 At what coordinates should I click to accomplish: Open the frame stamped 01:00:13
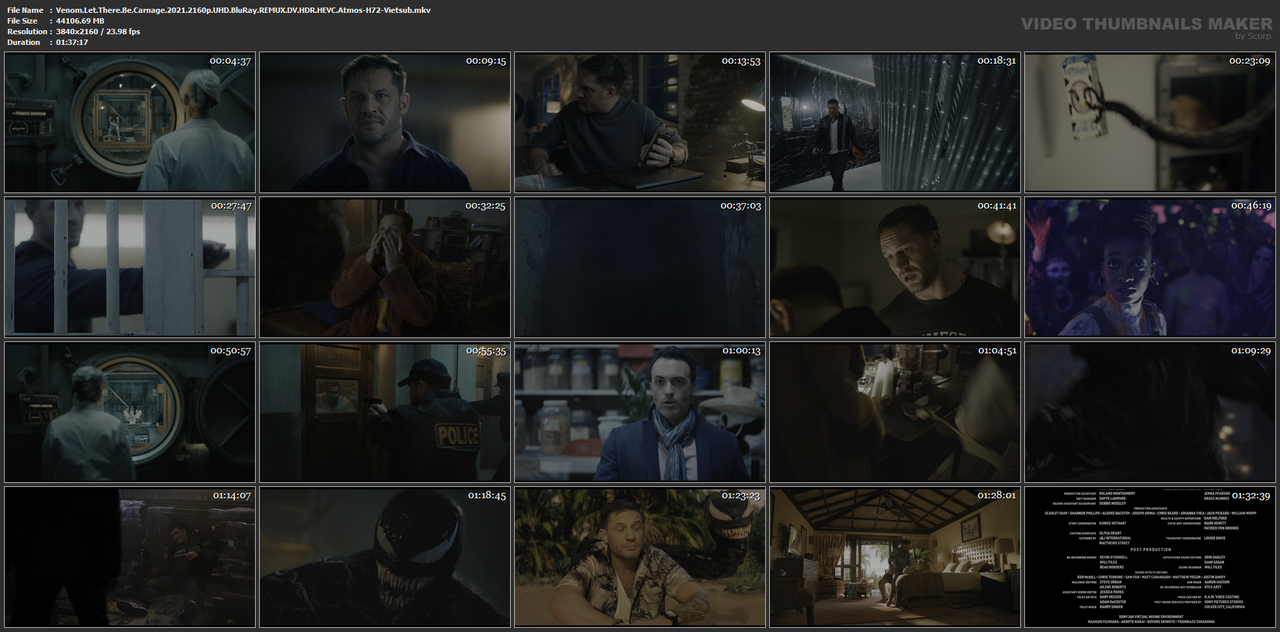pos(640,412)
